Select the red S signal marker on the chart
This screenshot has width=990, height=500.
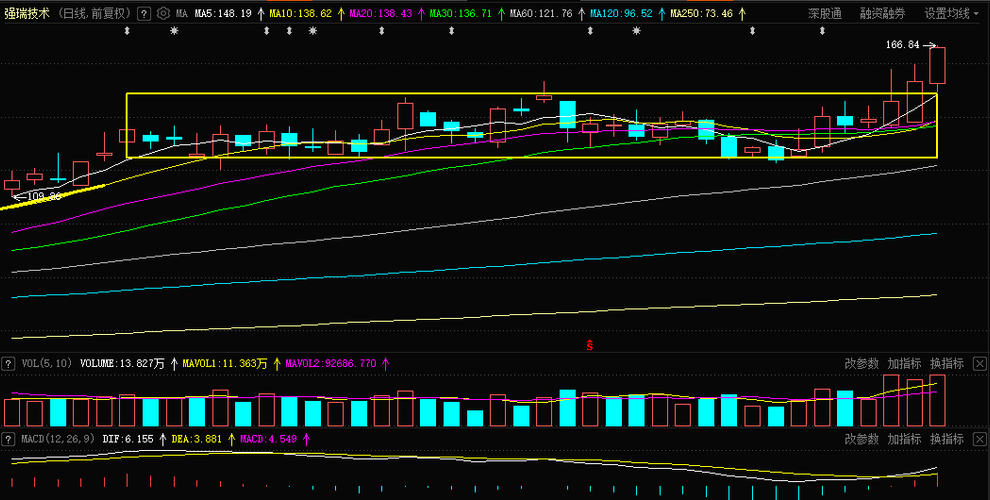click(590, 345)
